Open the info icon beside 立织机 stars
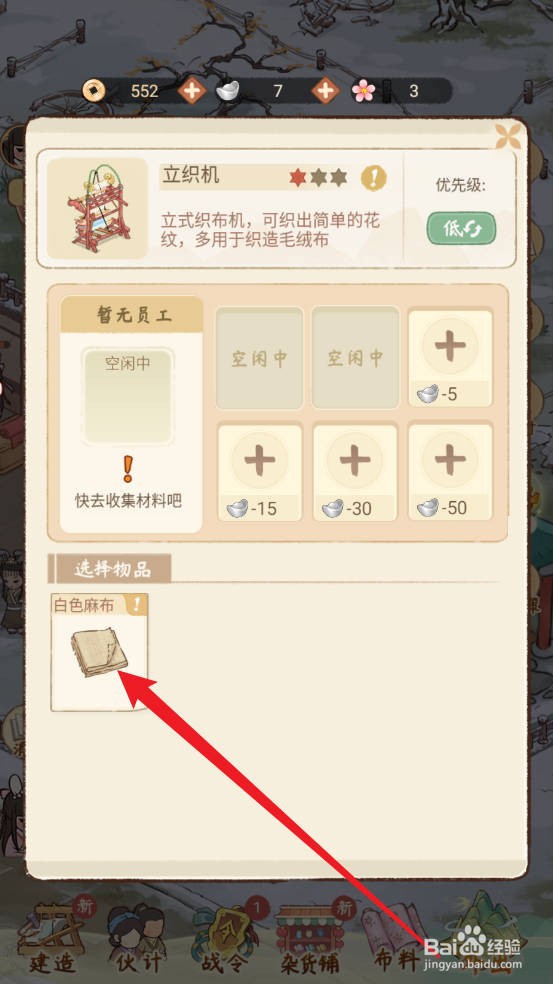553x984 pixels. click(373, 178)
